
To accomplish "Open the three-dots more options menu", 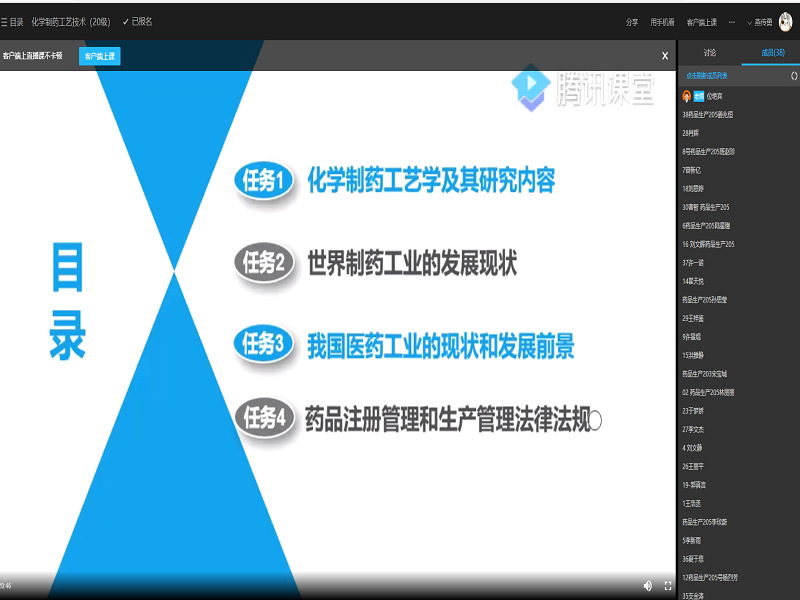I will pos(732,21).
